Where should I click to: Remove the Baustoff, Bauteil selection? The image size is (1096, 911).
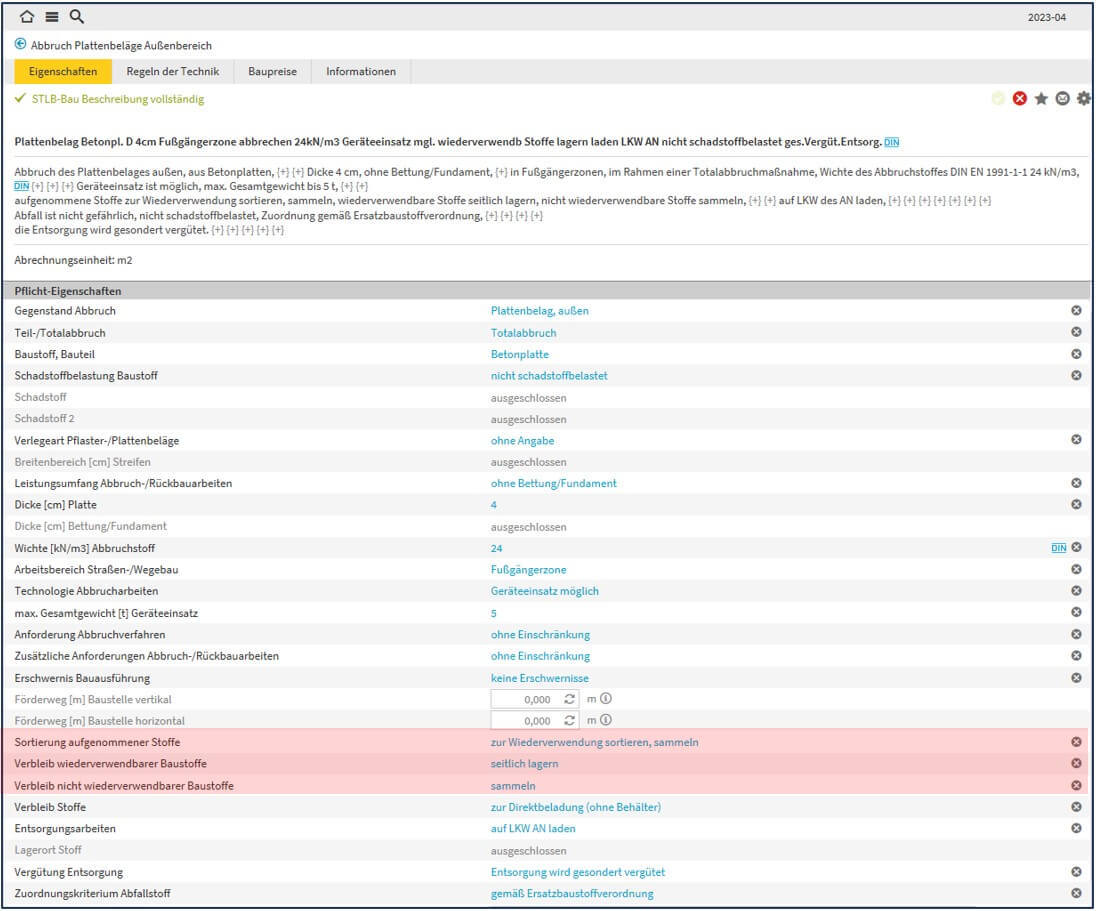[1076, 354]
